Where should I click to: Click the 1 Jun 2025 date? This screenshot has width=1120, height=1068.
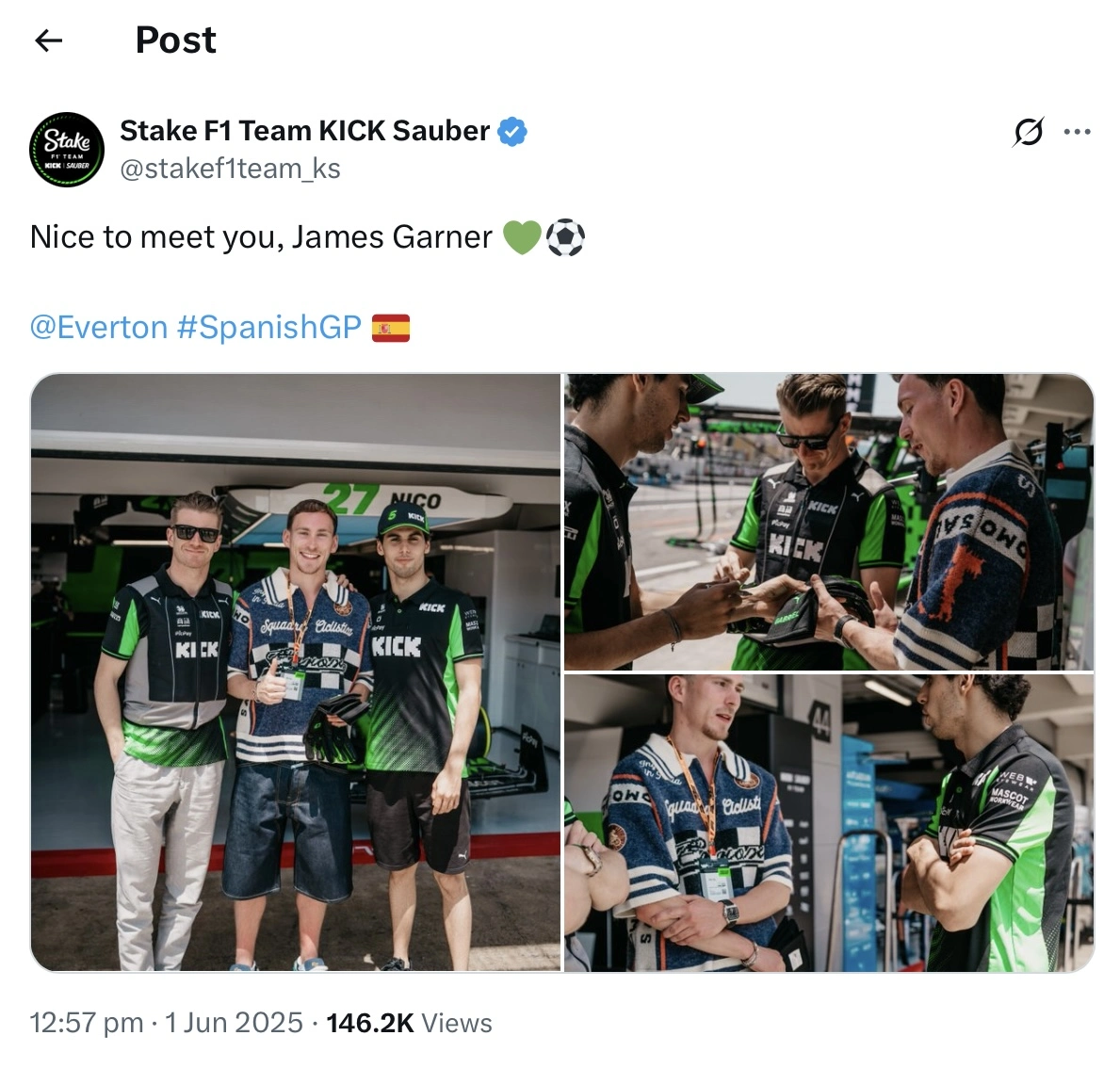(x=235, y=1023)
